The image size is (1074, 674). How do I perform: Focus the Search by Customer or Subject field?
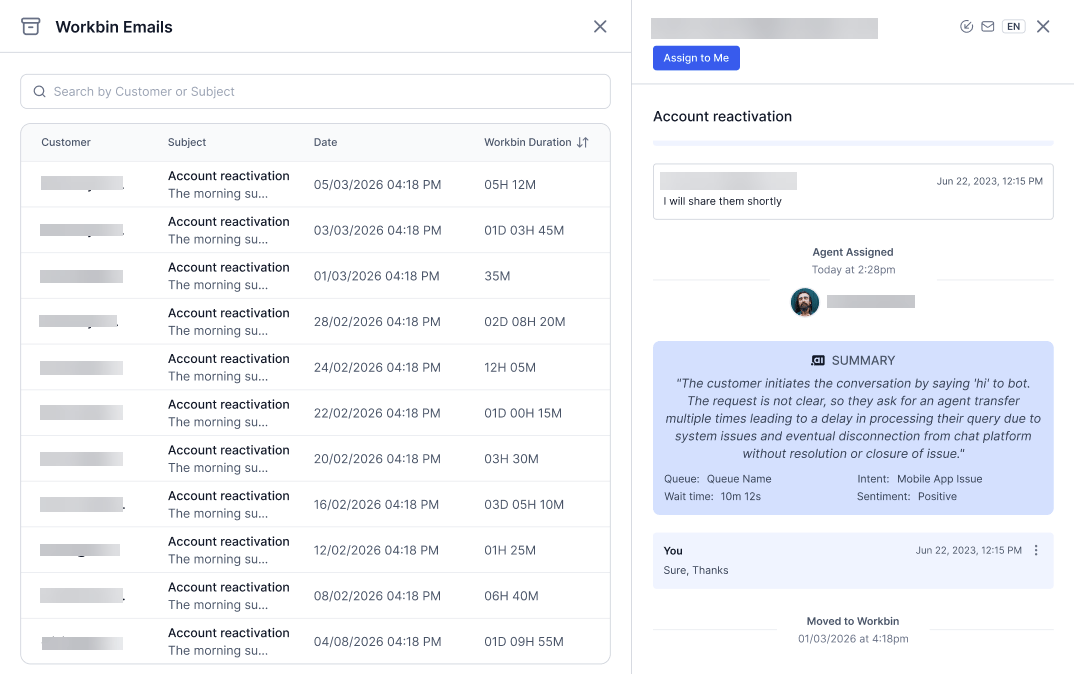pyautogui.click(x=315, y=92)
